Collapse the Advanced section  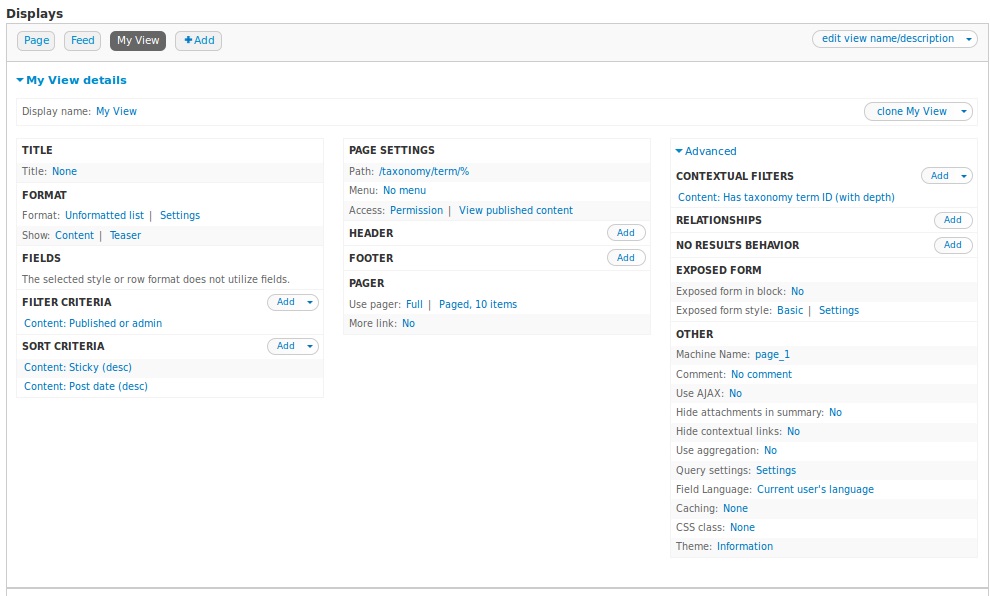[x=706, y=152]
